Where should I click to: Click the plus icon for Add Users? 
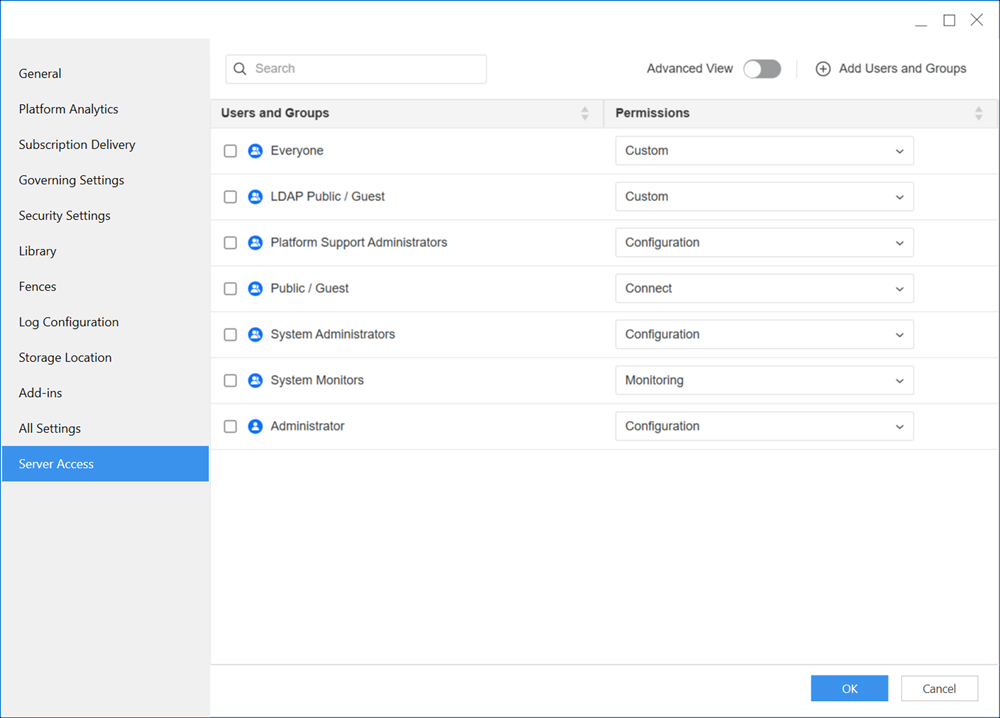click(823, 69)
